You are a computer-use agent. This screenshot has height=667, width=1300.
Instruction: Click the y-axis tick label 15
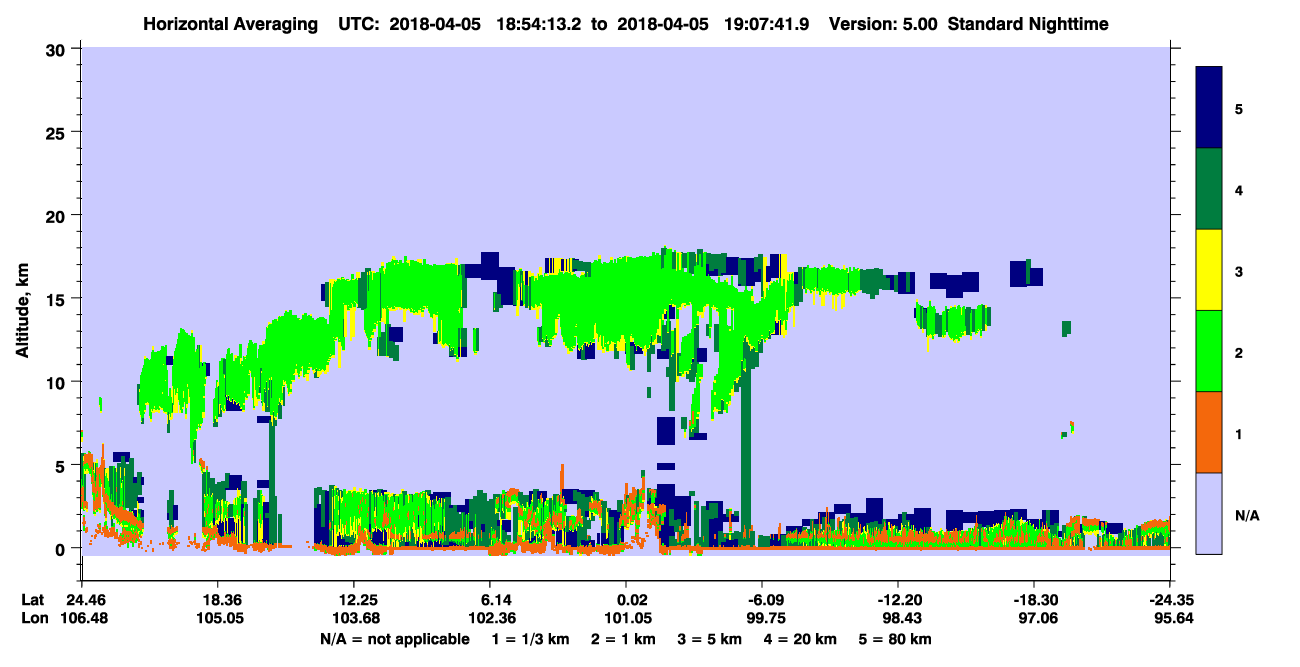pos(58,299)
